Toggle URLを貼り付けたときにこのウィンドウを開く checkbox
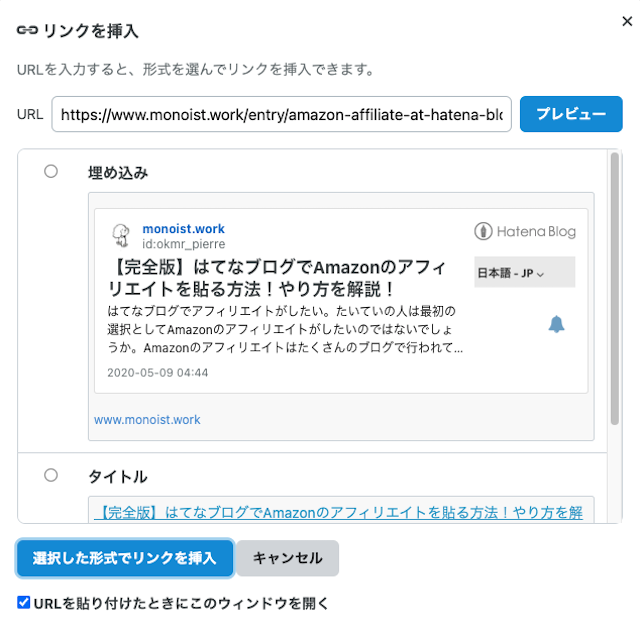640x631 pixels. [x=24, y=602]
